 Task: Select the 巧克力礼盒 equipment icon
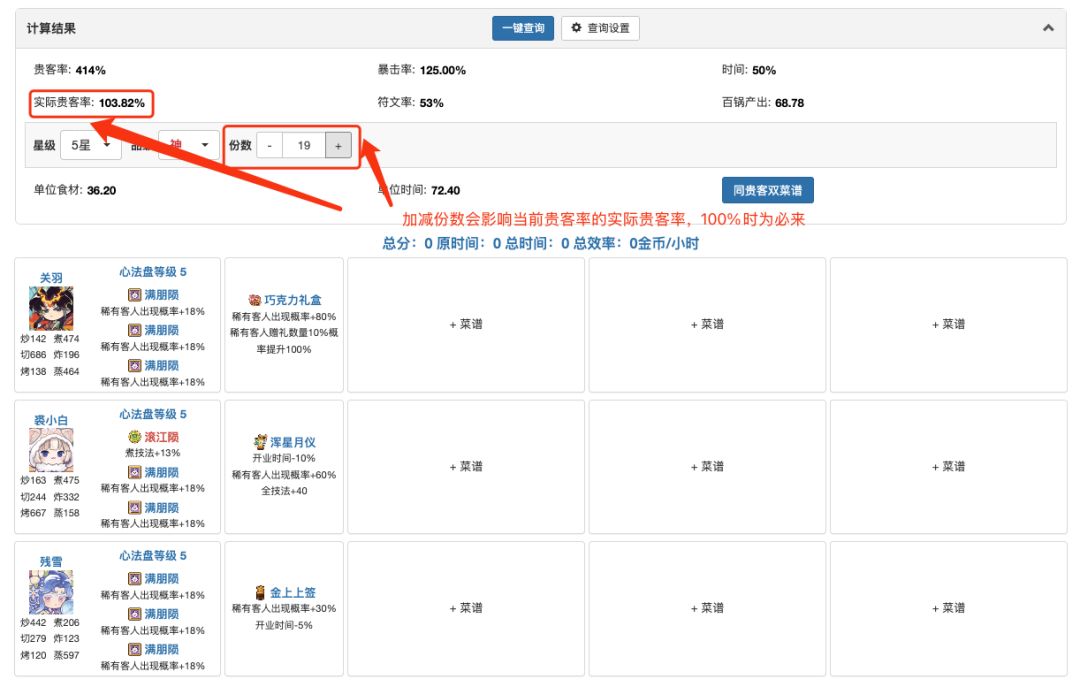point(254,300)
